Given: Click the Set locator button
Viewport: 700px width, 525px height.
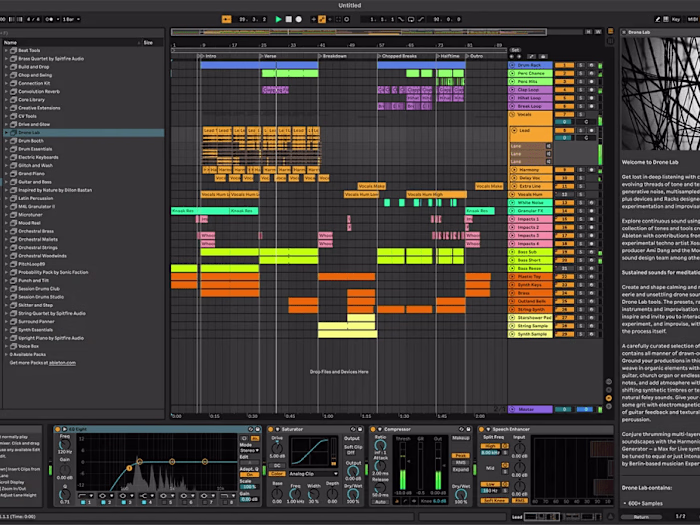Looking at the screenshot, I should 515,50.
